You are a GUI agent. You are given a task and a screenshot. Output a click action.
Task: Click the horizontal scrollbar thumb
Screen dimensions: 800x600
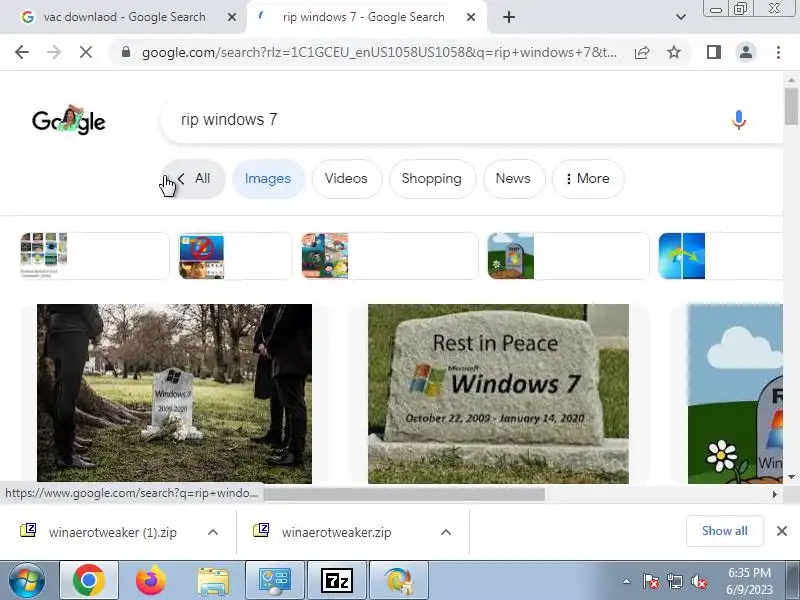coord(404,494)
